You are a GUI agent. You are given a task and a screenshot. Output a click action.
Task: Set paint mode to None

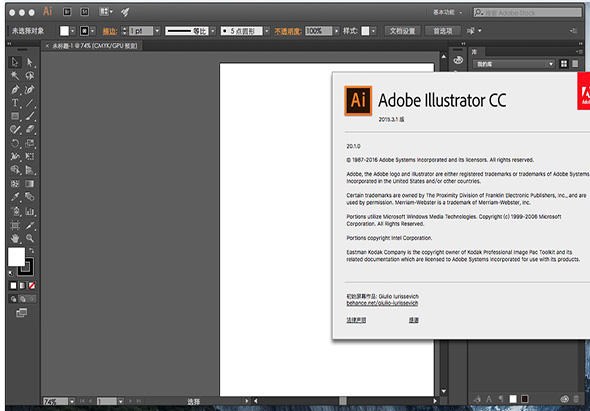32,286
